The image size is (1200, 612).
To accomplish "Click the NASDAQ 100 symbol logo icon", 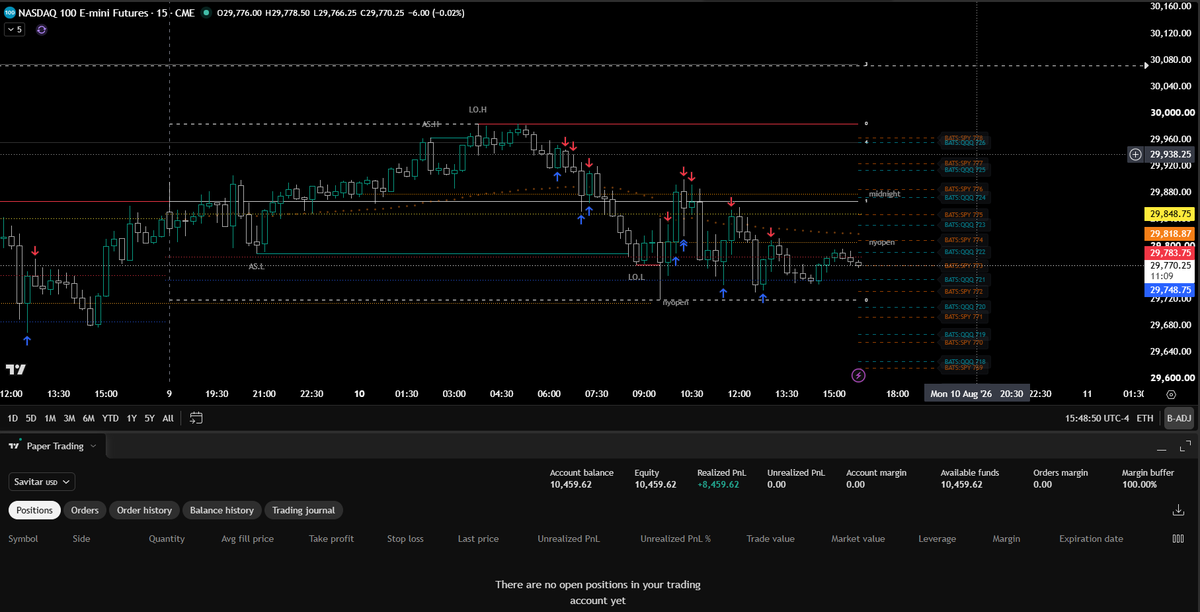I will [x=10, y=13].
